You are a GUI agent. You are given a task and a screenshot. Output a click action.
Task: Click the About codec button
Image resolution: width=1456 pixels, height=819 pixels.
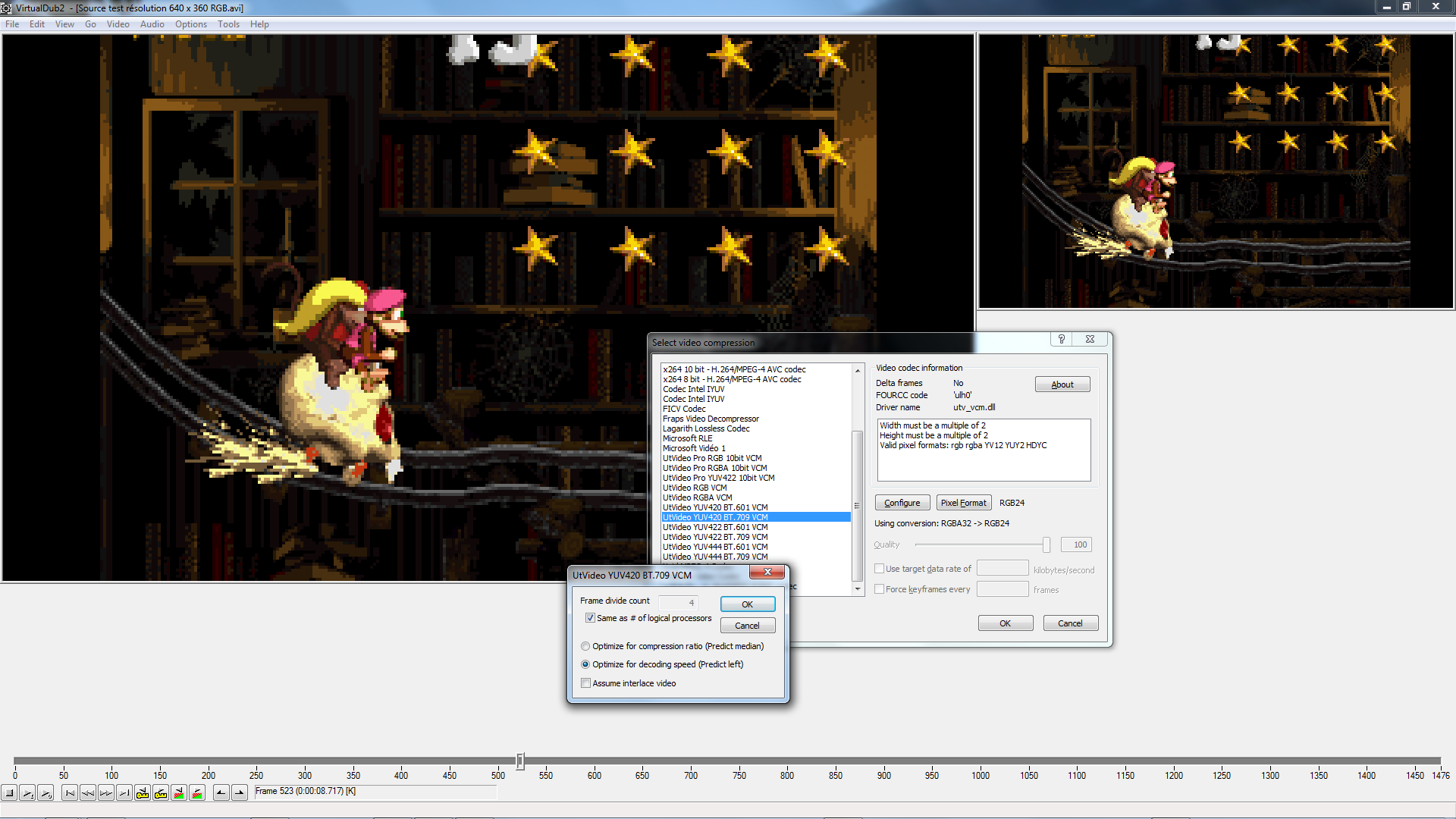[x=1062, y=384]
